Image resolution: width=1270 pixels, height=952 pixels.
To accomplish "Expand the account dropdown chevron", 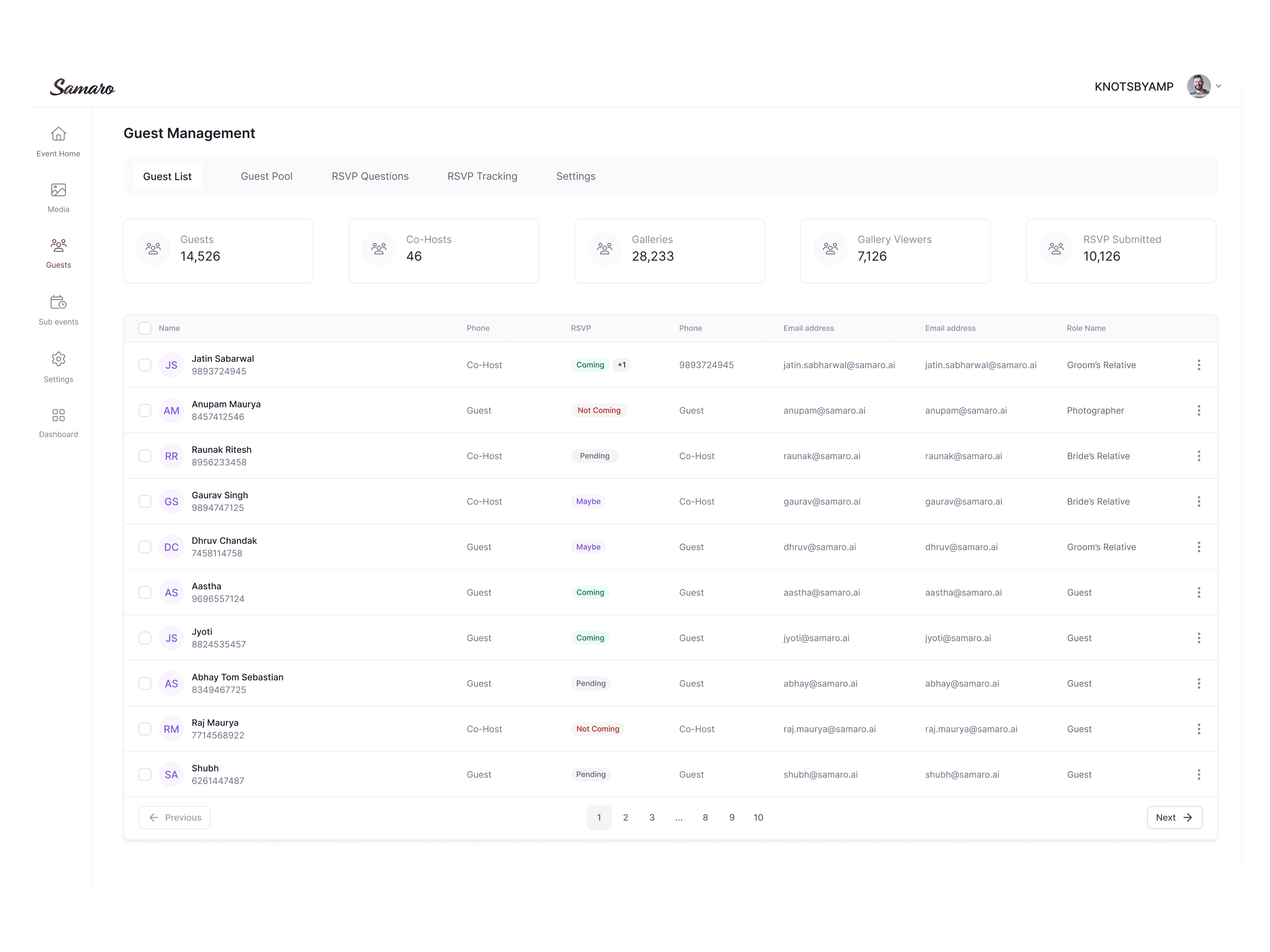I will [x=1219, y=86].
